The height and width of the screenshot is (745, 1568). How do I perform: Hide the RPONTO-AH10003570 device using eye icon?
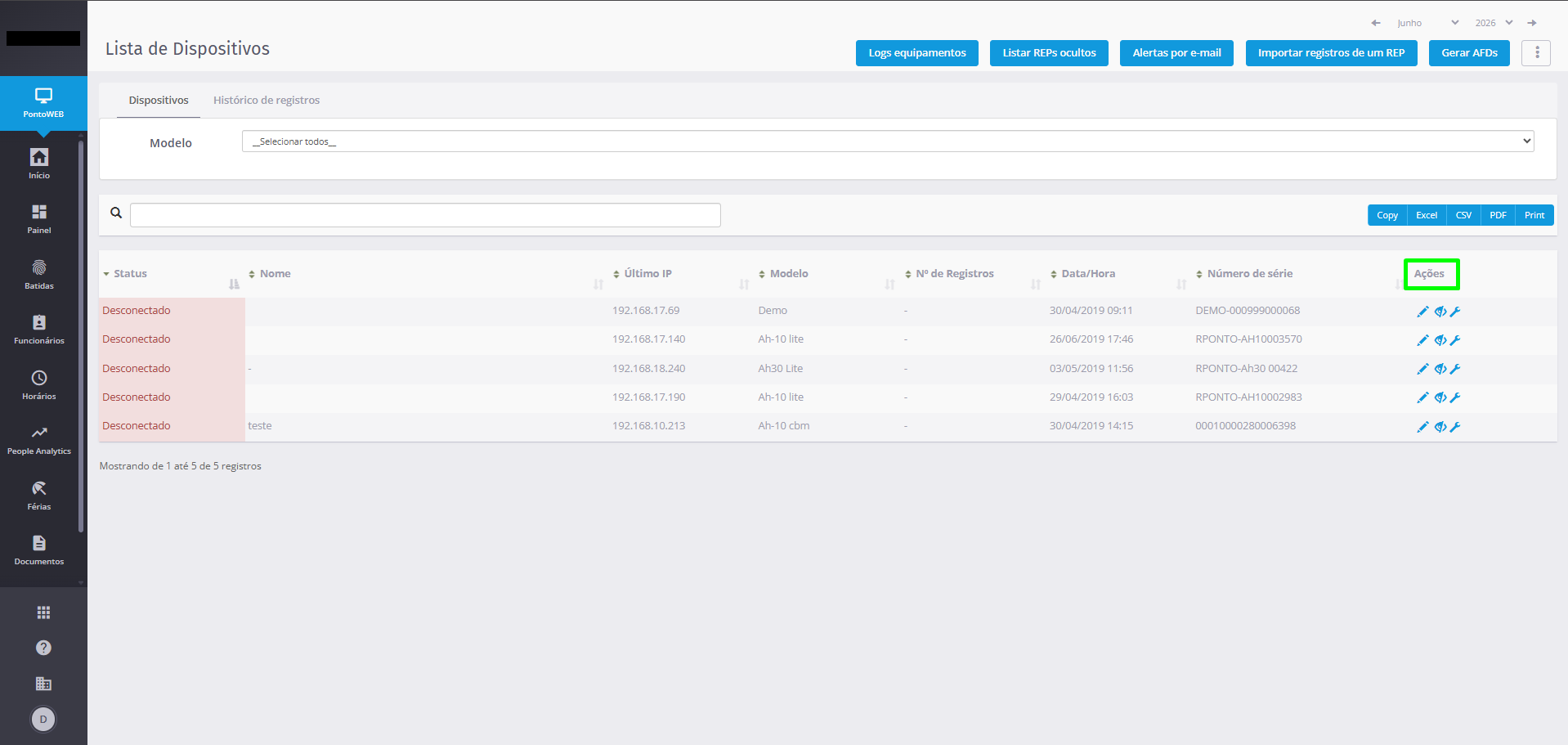coord(1440,340)
